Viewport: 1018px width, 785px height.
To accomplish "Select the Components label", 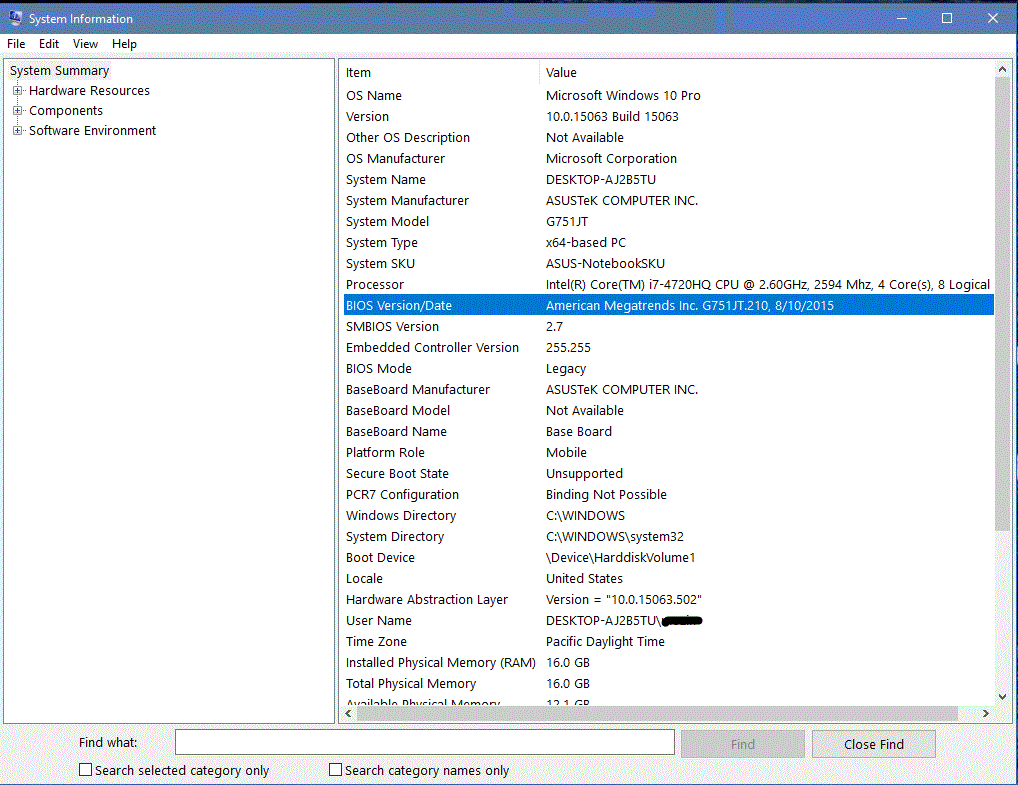I will 66,110.
